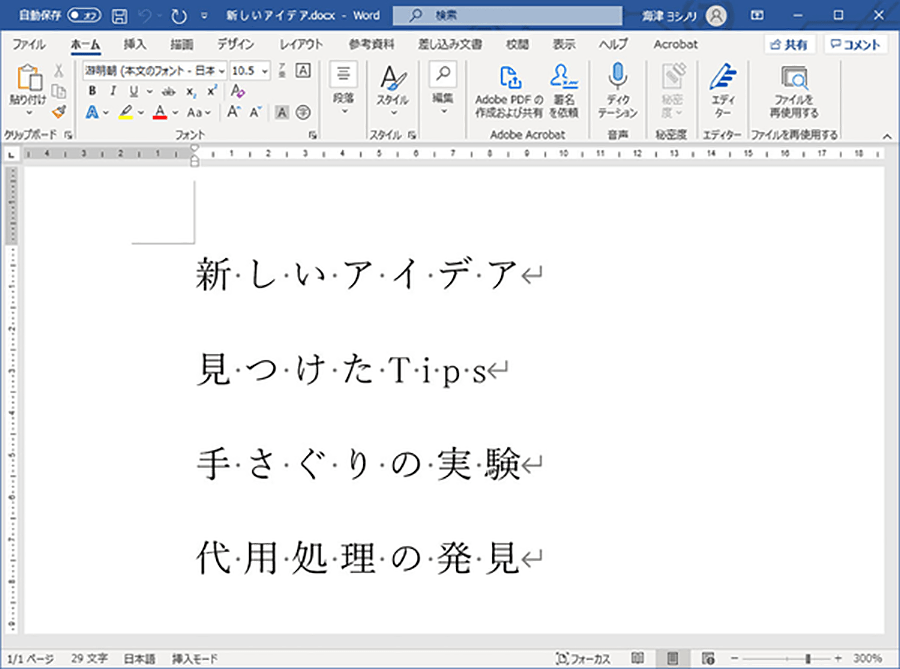900x669 pixels.
Task: Click the コメント (Comments) button
Action: click(x=855, y=45)
